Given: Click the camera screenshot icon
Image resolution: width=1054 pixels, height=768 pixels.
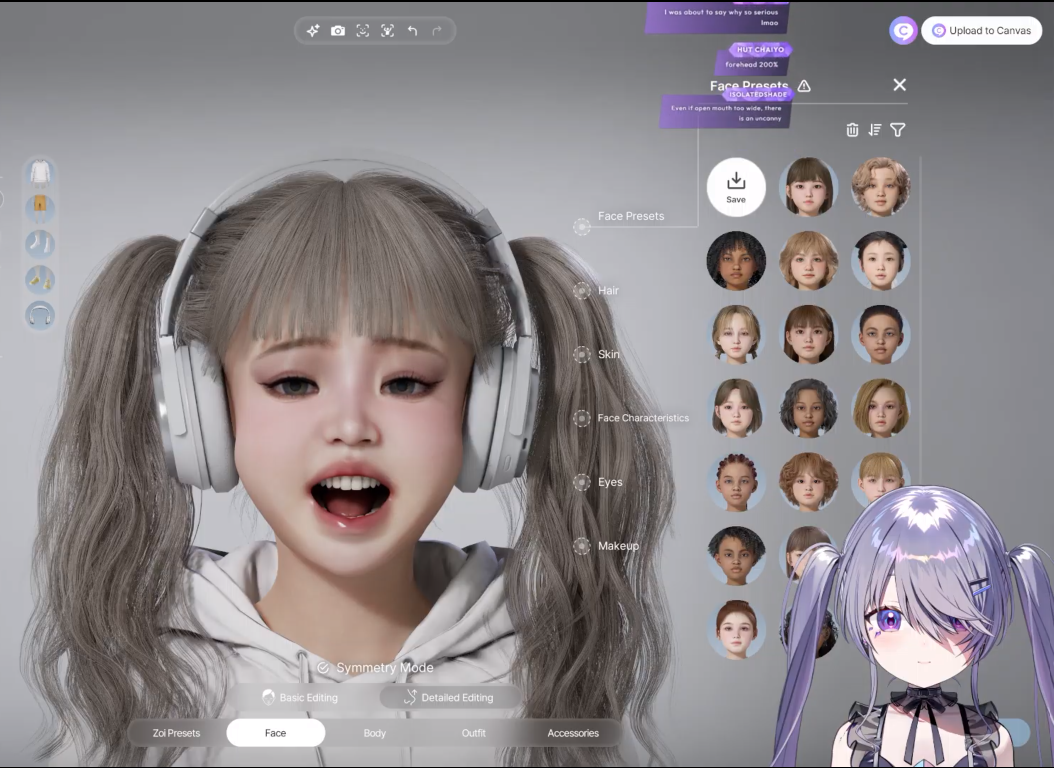Looking at the screenshot, I should tap(338, 31).
